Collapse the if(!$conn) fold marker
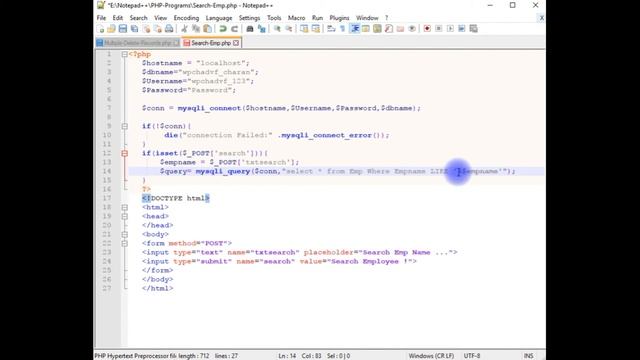Screen dimensions: 640x360 [124, 126]
